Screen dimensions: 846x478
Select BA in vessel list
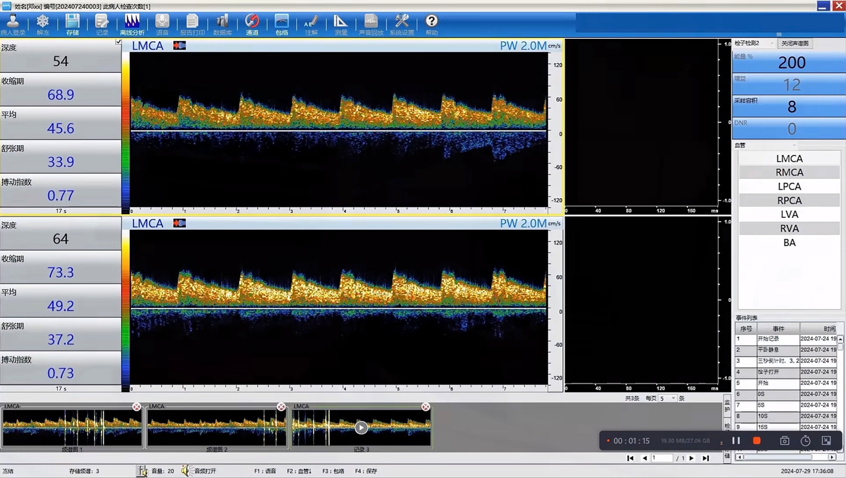pos(789,243)
